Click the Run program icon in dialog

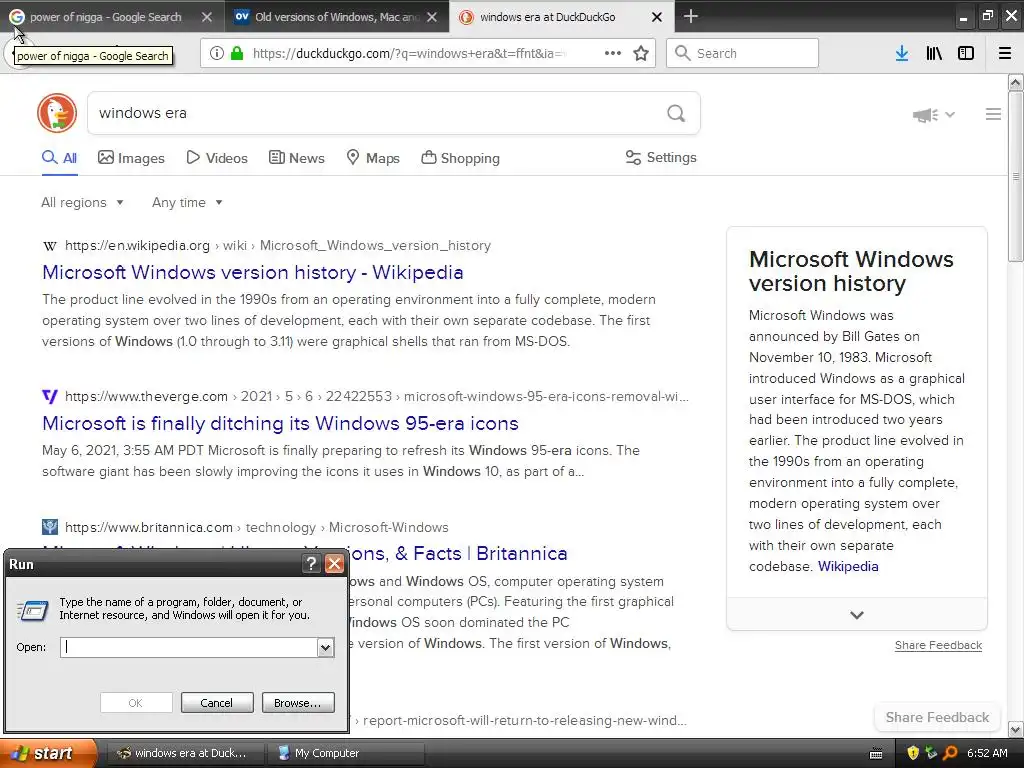pos(33,610)
